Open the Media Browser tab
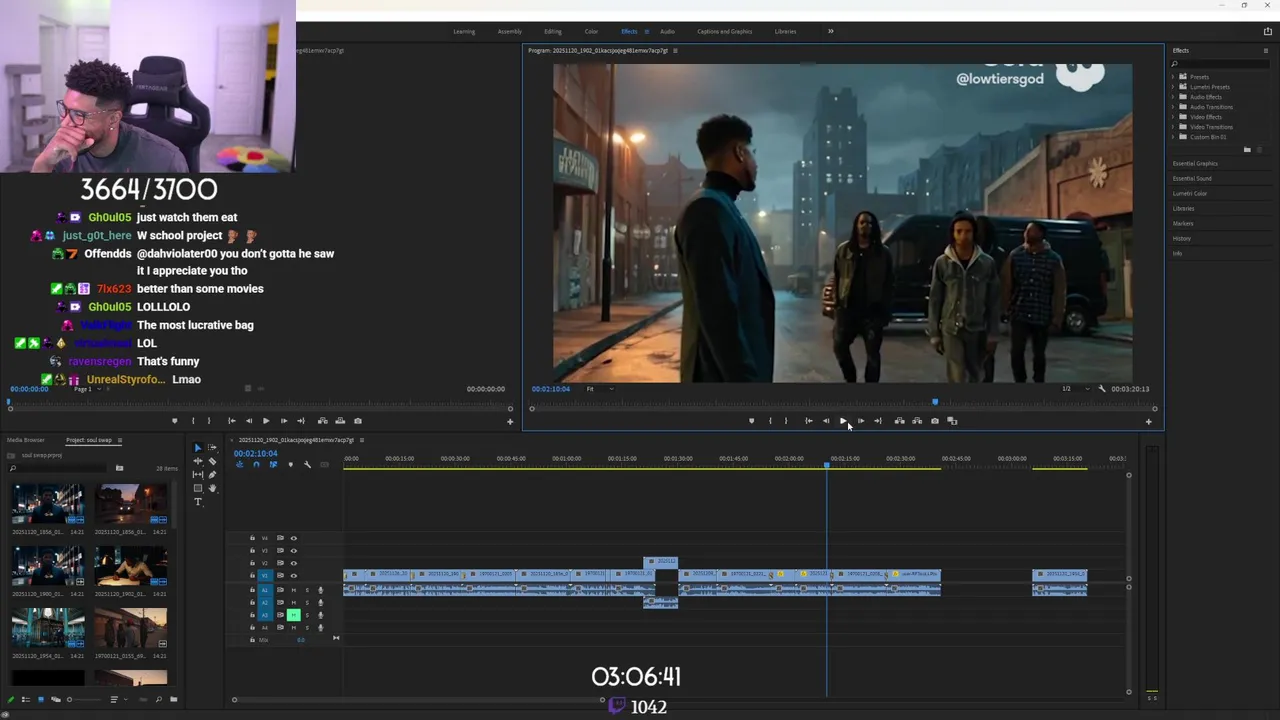 click(26, 440)
